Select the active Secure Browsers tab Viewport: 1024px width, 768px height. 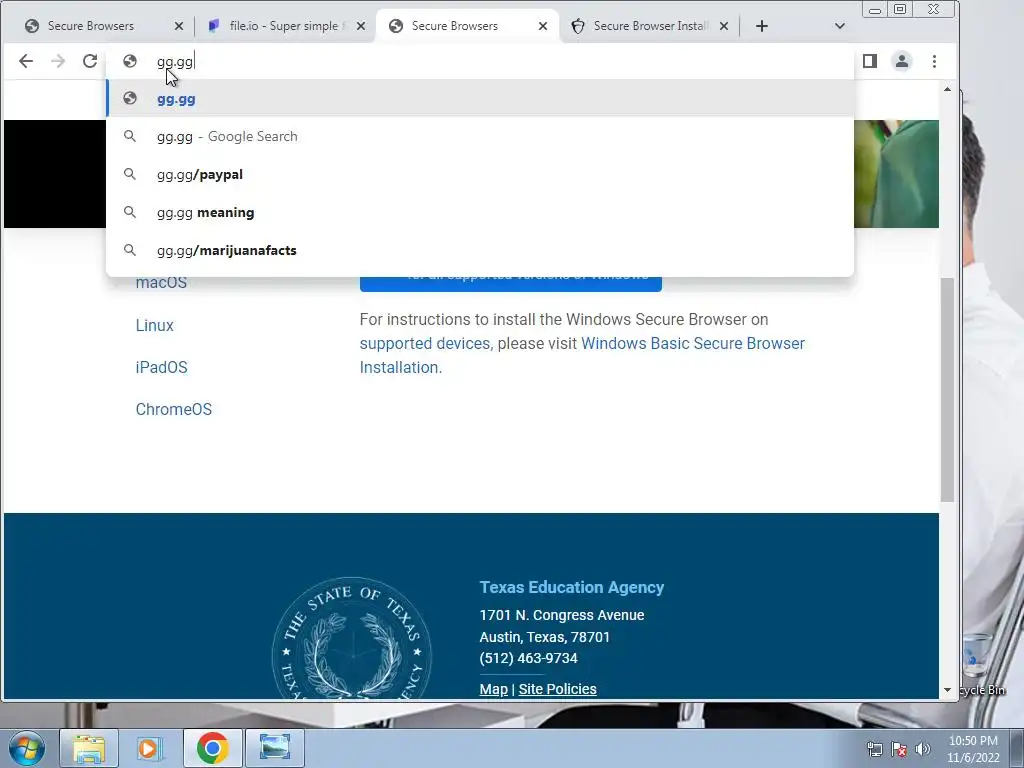tap(467, 26)
